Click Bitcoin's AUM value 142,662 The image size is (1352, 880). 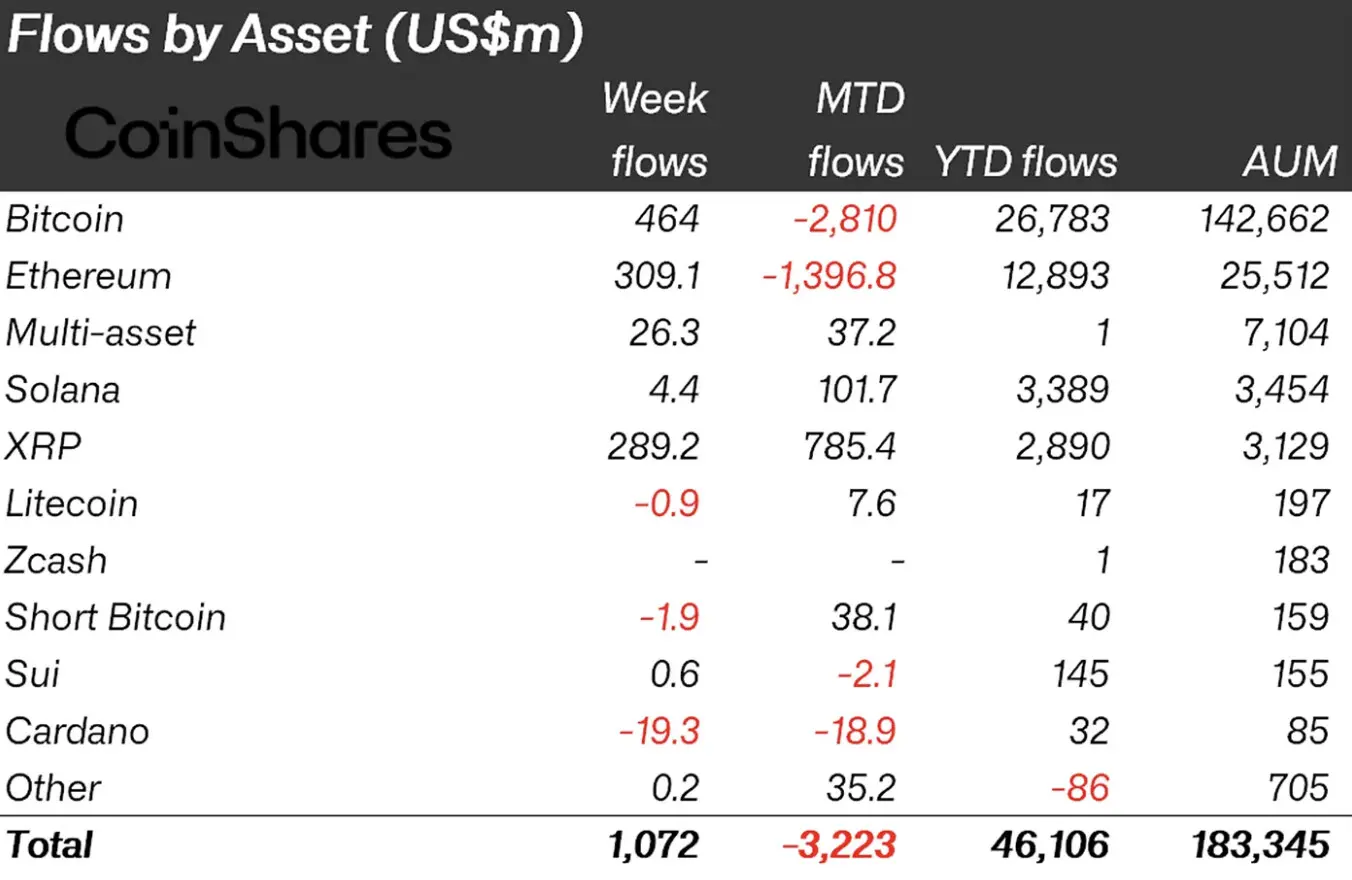pos(1265,219)
